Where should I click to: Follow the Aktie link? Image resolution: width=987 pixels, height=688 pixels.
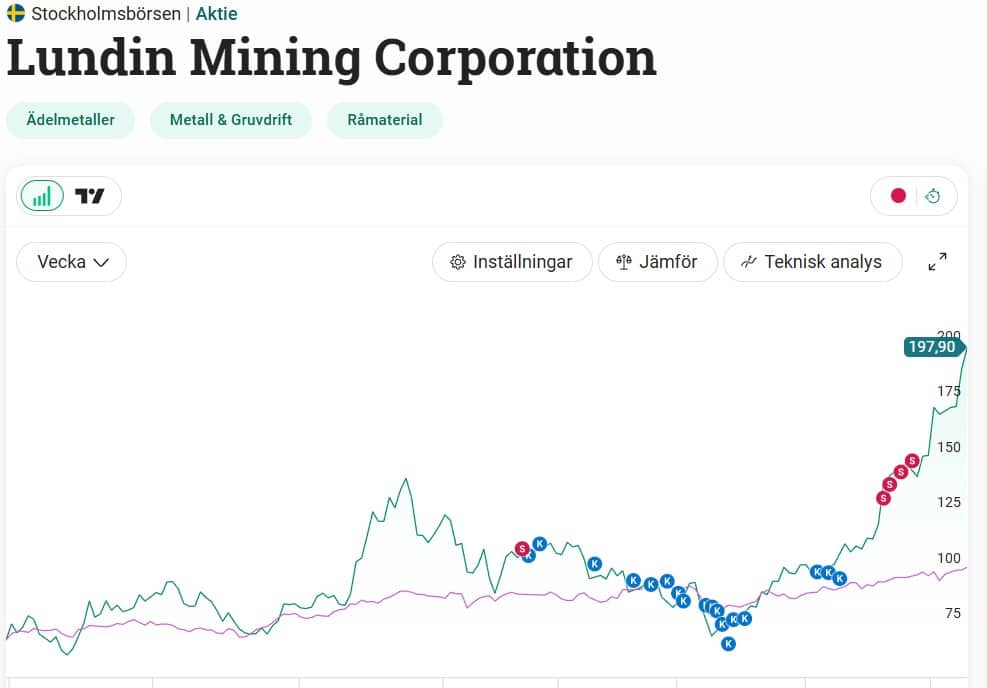(x=216, y=14)
